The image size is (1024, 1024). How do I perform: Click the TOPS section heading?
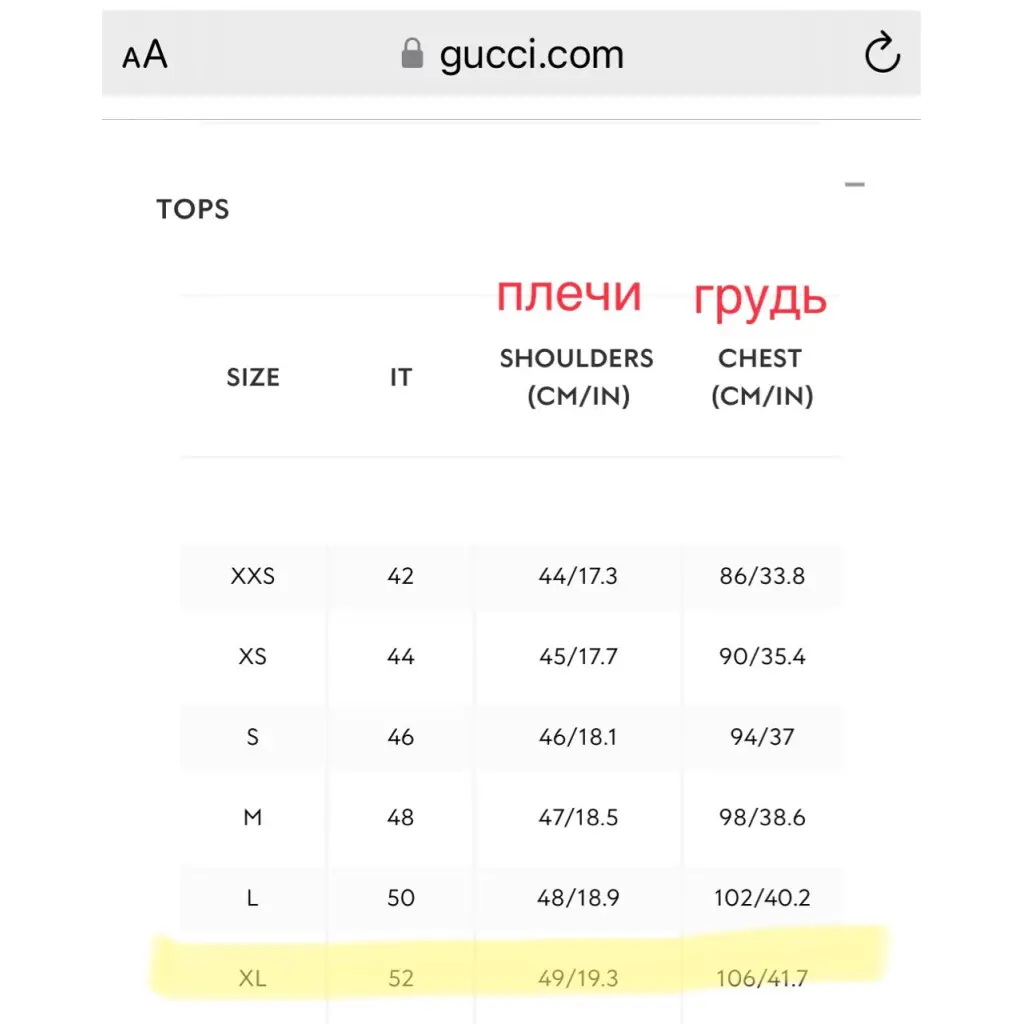click(x=193, y=210)
